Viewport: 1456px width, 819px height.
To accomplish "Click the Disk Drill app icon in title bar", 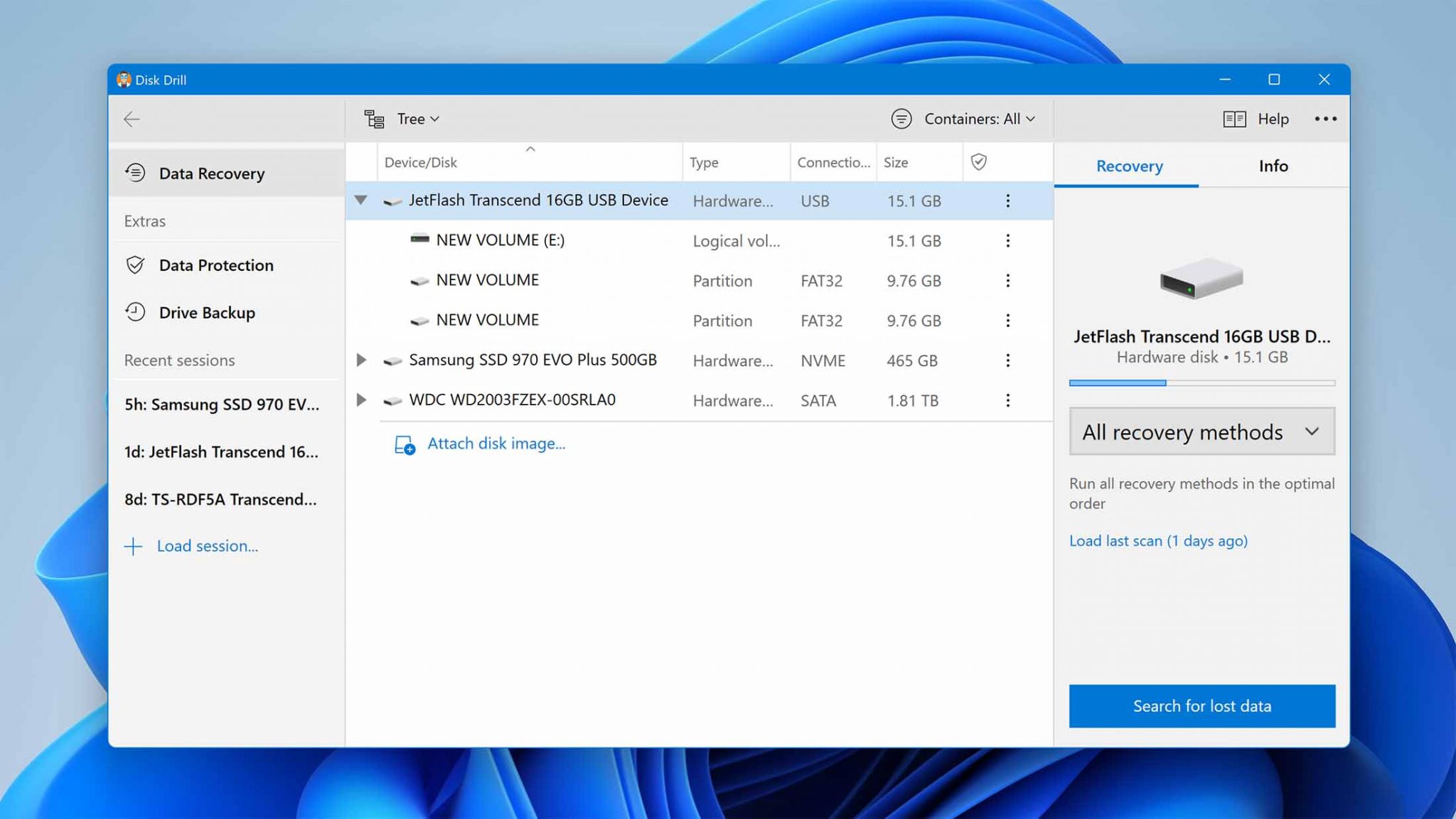I will (124, 80).
